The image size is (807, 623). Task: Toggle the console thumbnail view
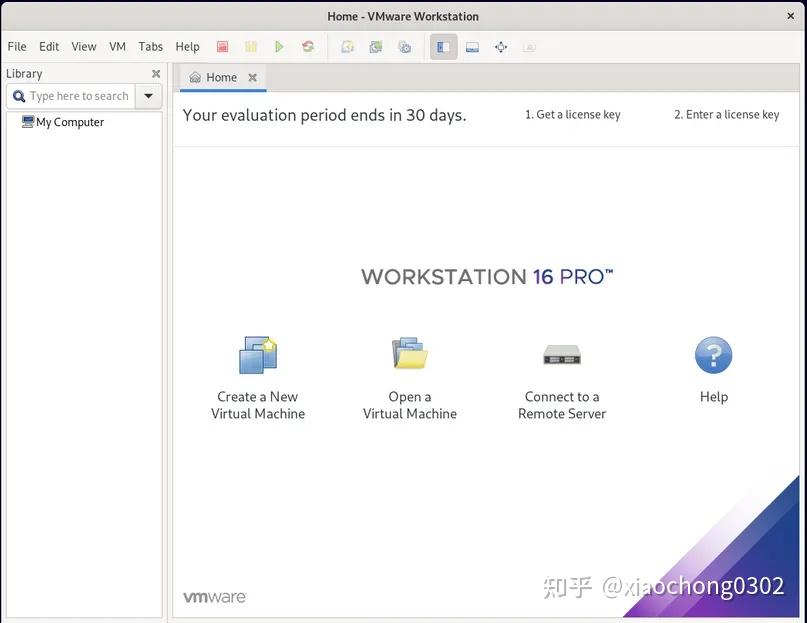[x=472, y=46]
